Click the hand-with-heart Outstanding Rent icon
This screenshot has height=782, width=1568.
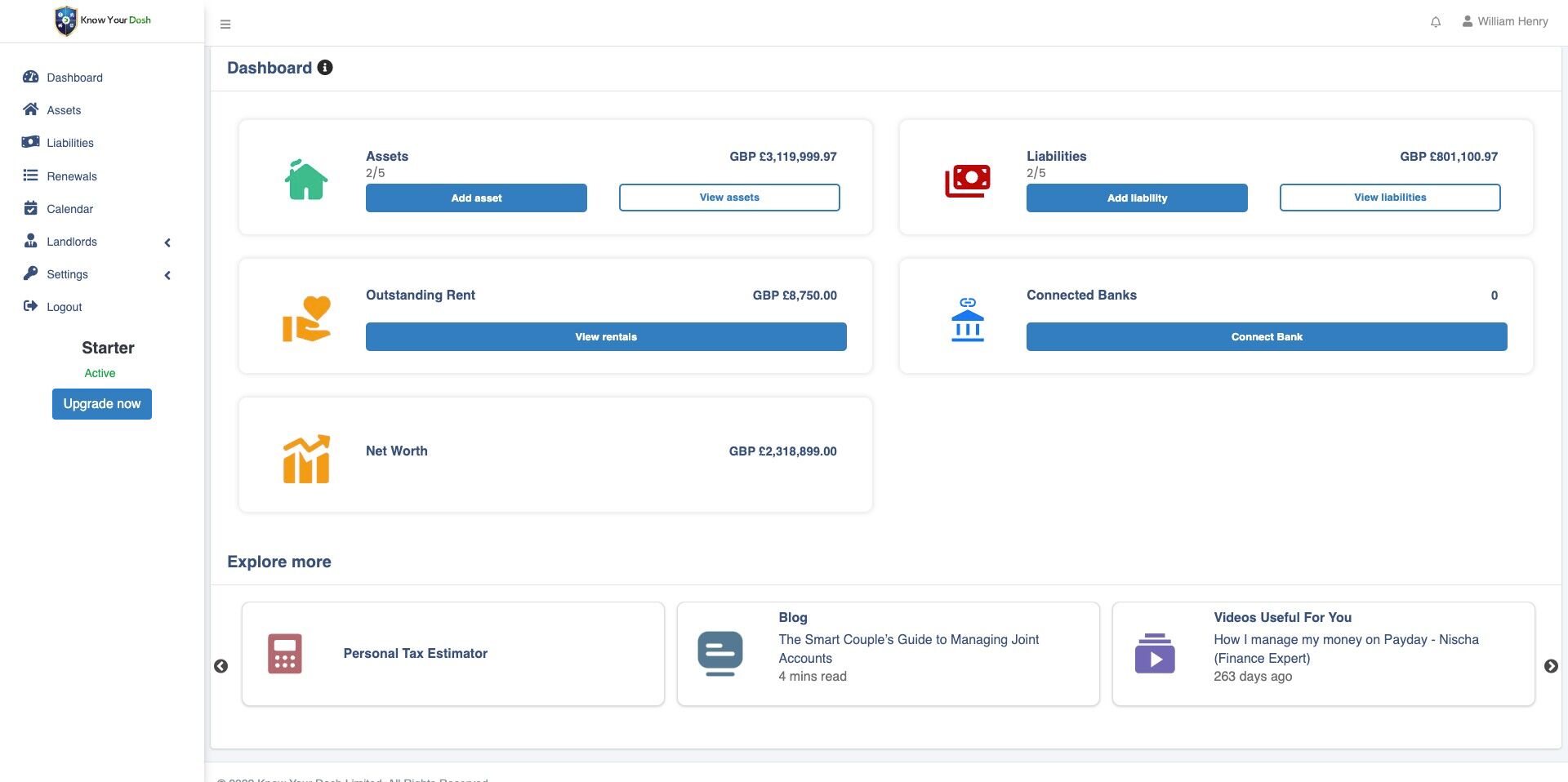point(307,318)
